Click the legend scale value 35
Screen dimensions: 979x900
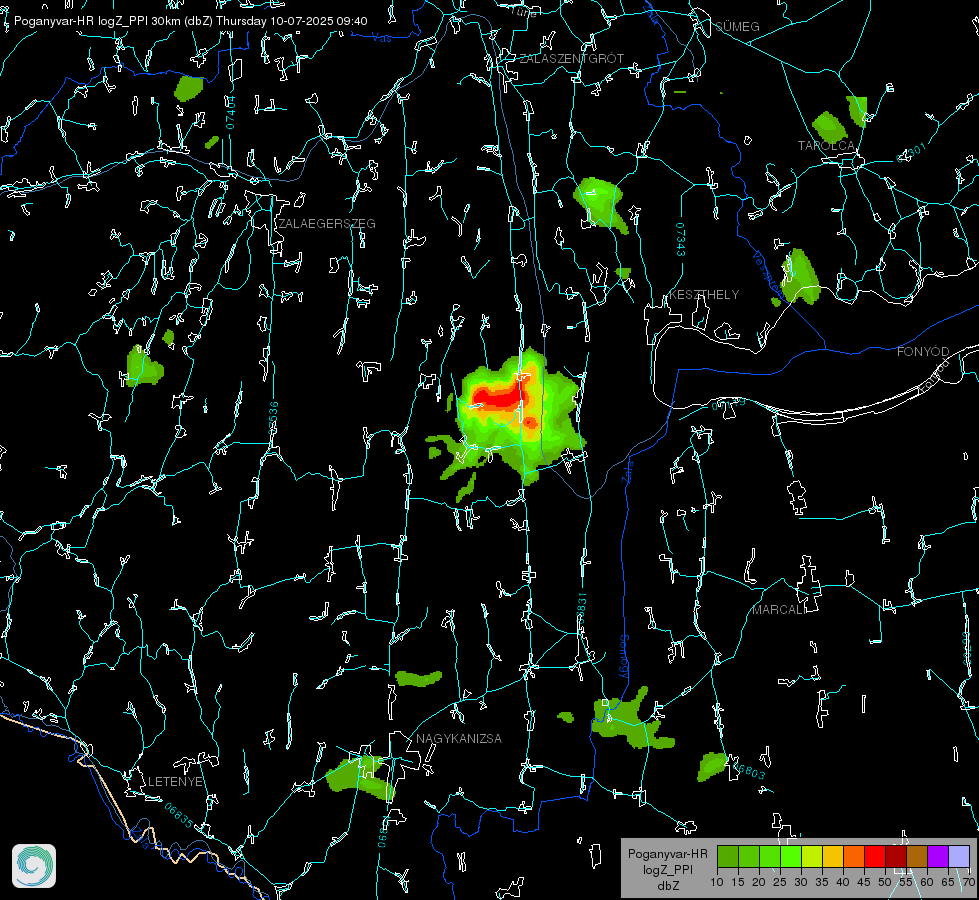coord(822,882)
